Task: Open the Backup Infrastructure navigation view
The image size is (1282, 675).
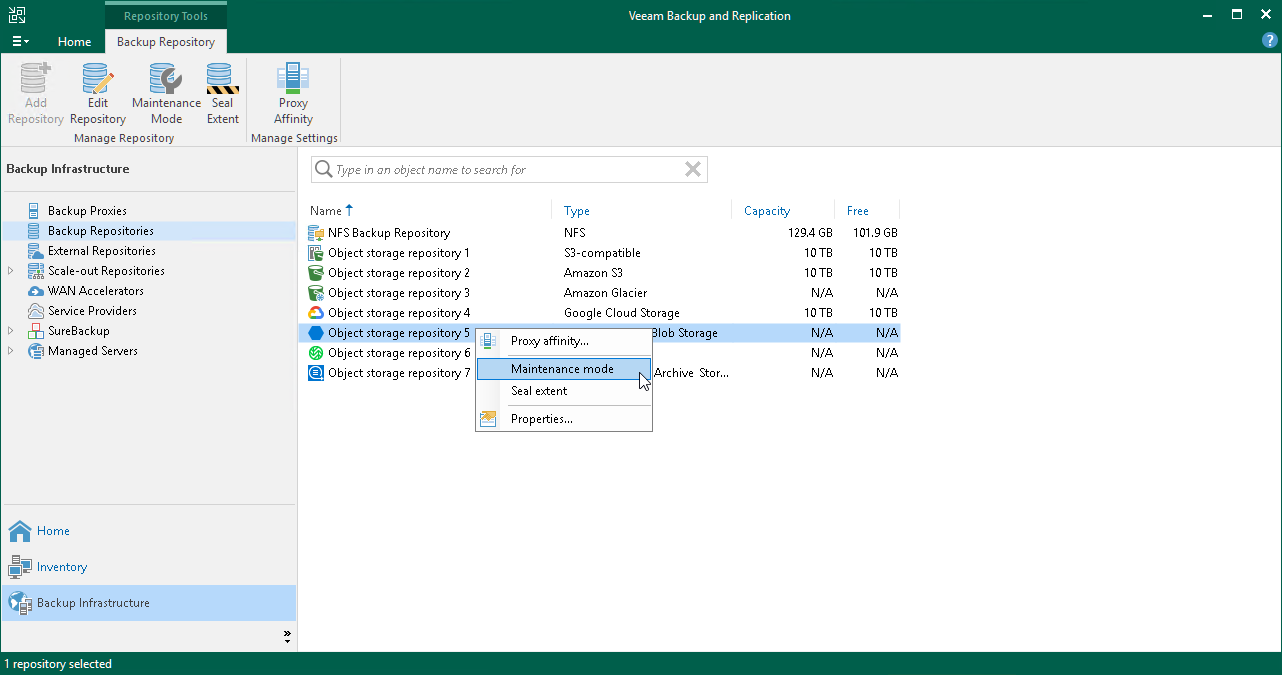Action: pos(149,603)
